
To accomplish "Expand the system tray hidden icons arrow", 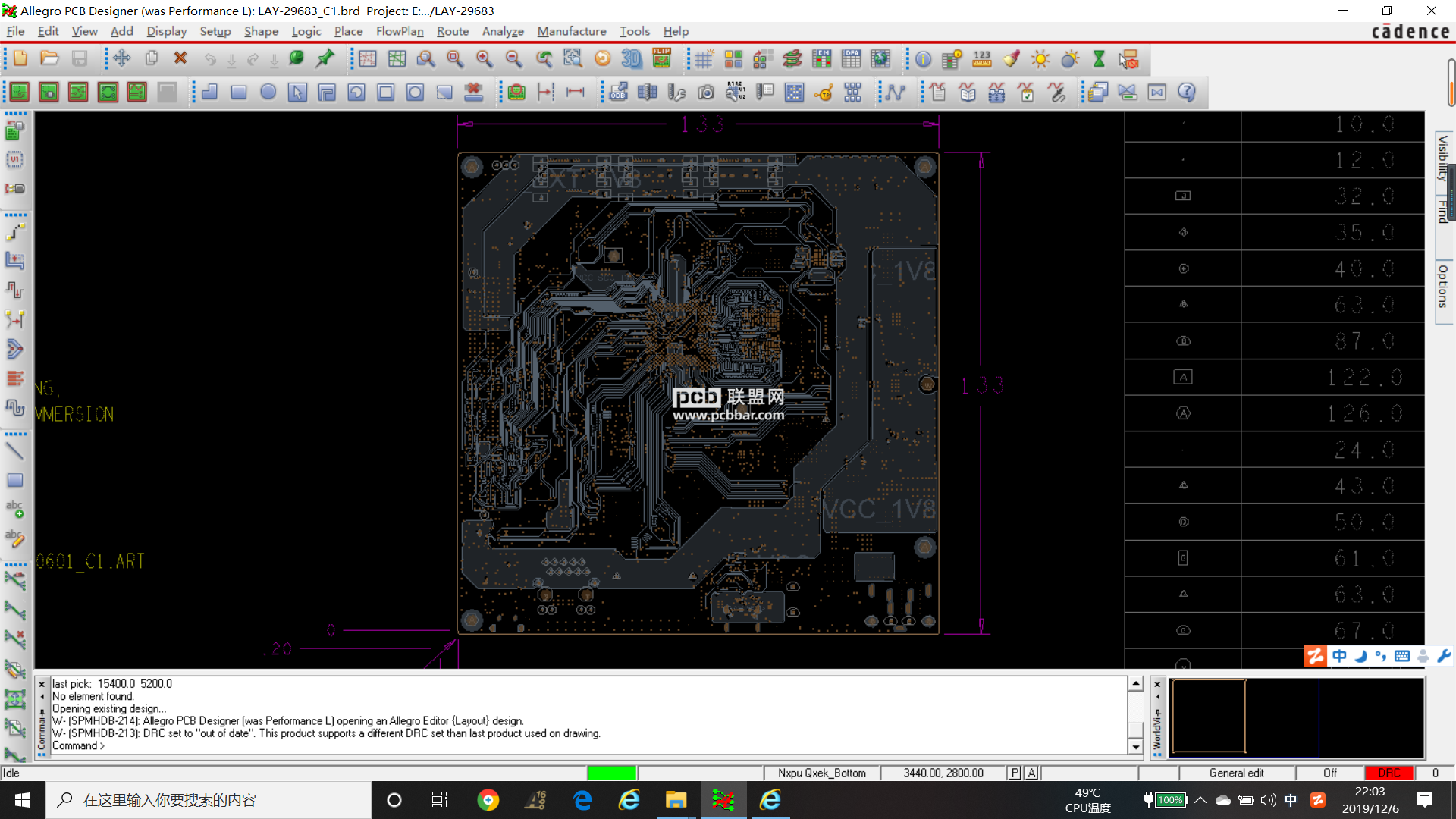I will click(1200, 800).
